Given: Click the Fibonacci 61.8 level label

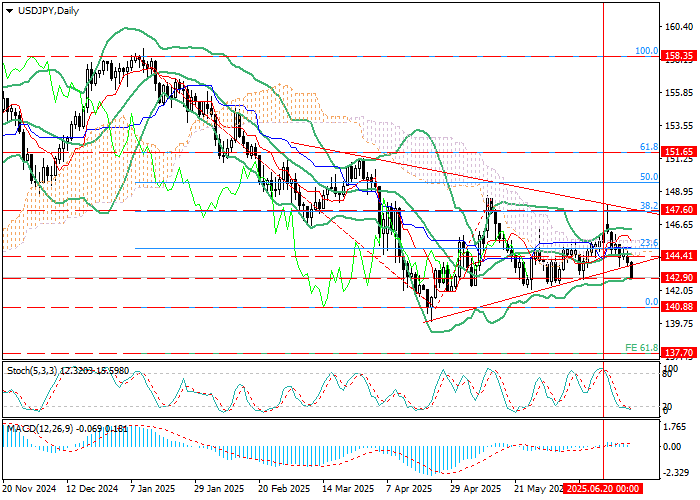Looking at the screenshot, I should pyautogui.click(x=649, y=147).
